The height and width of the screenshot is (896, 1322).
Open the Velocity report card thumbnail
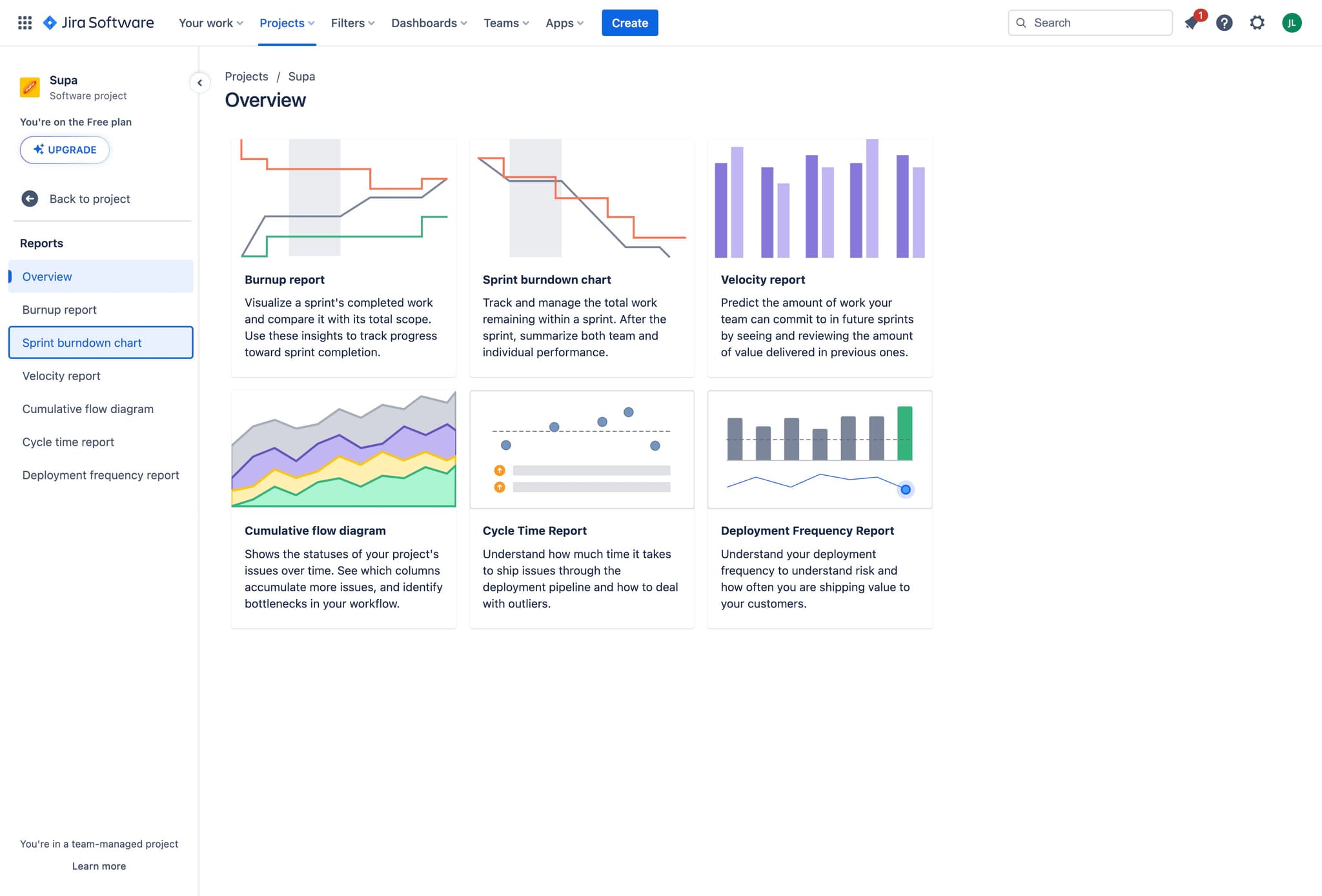coord(819,199)
